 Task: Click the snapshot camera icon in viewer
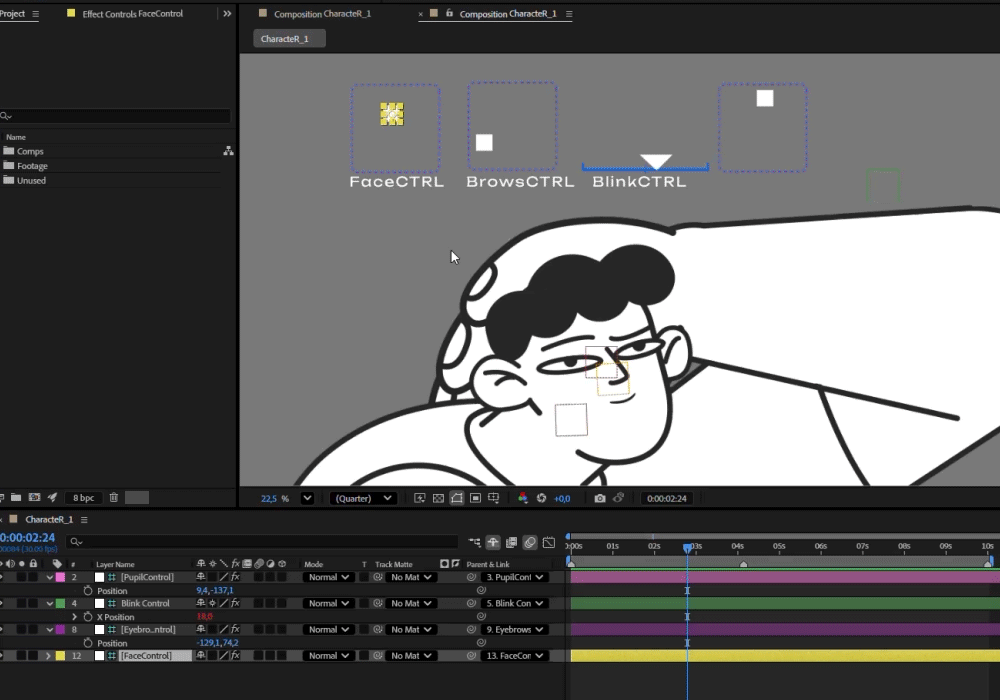coord(600,498)
